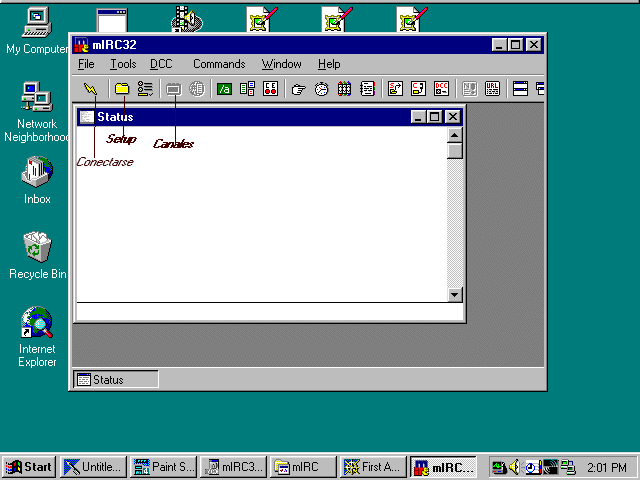Screen dimensions: 640x480
Task: Switch to Untitle... taskbar button
Action: tap(94, 467)
